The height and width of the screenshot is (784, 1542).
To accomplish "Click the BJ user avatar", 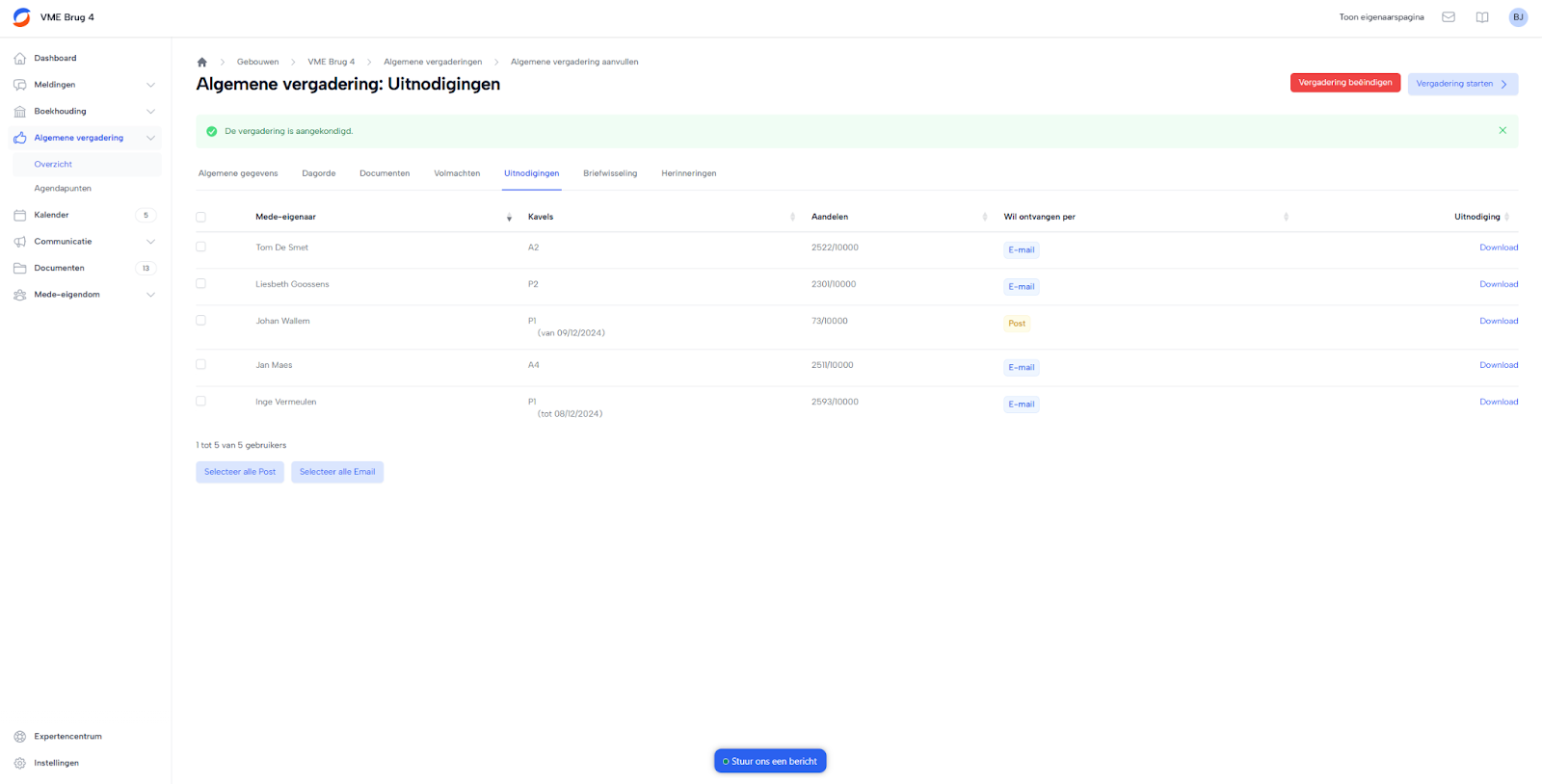I will tap(1518, 17).
